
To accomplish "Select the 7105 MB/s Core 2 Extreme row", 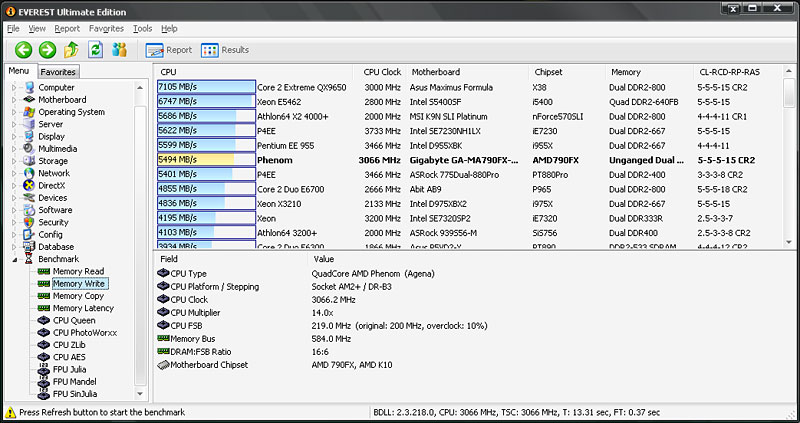I will point(468,87).
